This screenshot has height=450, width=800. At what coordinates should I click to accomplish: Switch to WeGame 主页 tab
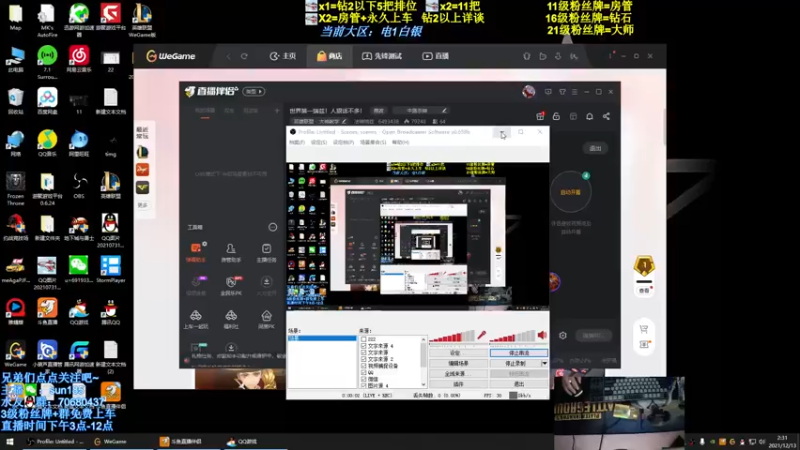283,56
